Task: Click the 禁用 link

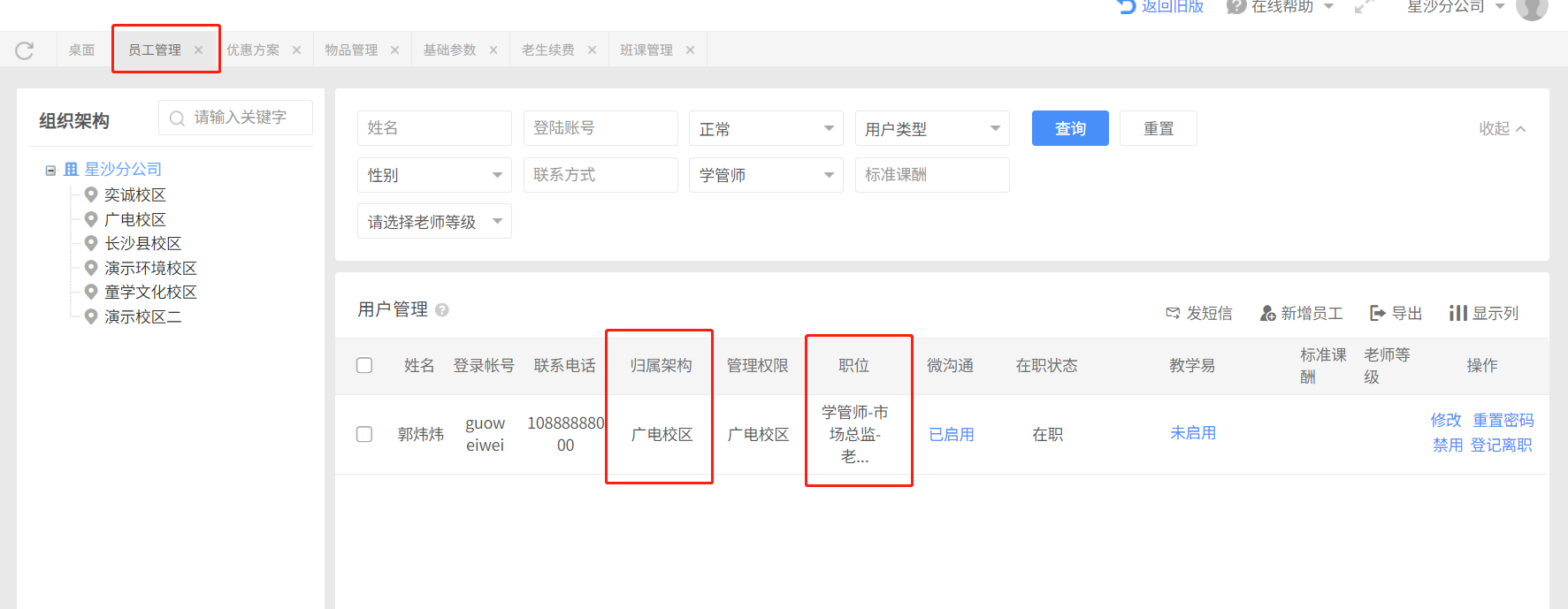Action: (1448, 445)
